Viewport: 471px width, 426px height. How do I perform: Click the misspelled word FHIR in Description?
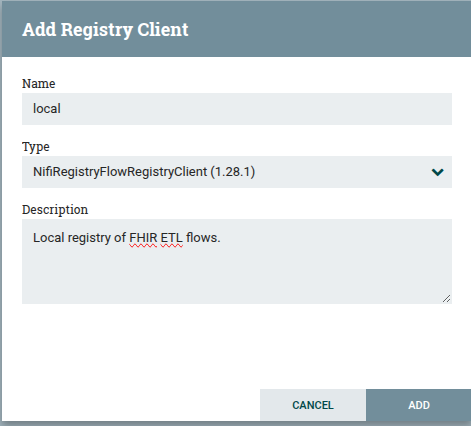(x=143, y=238)
